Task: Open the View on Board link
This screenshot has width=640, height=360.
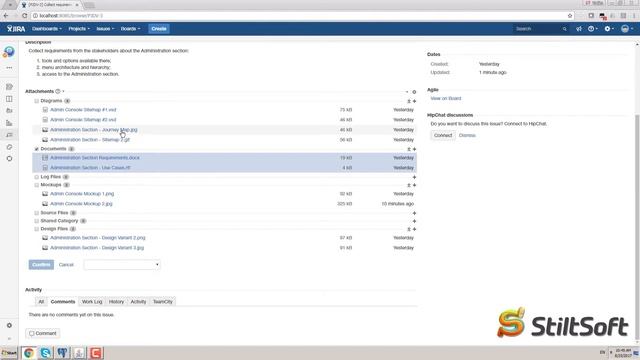Action: 446,98
